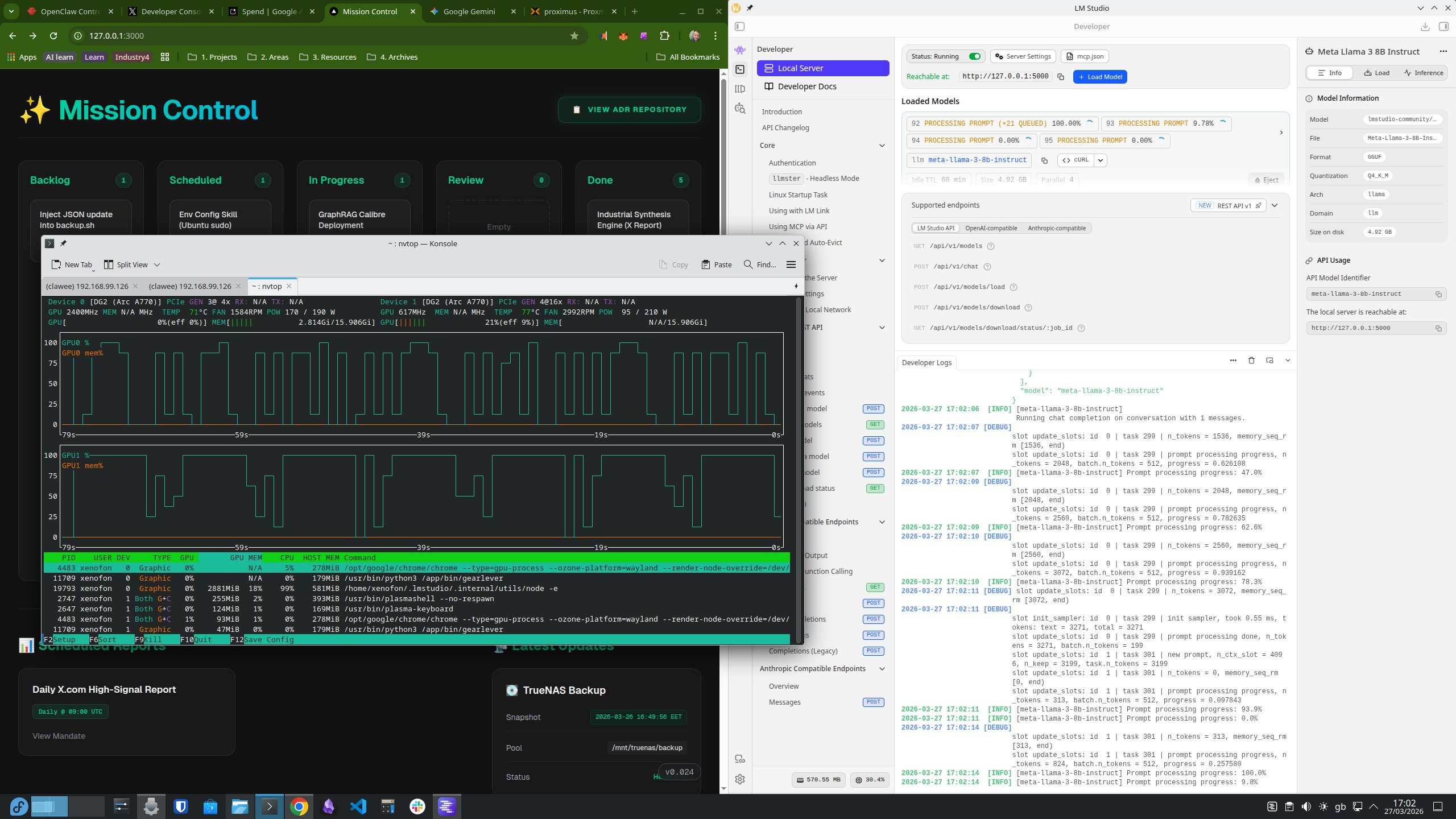
Task: Copy the meta-llama-3-8b-instruct model identifier
Action: coord(1044,160)
